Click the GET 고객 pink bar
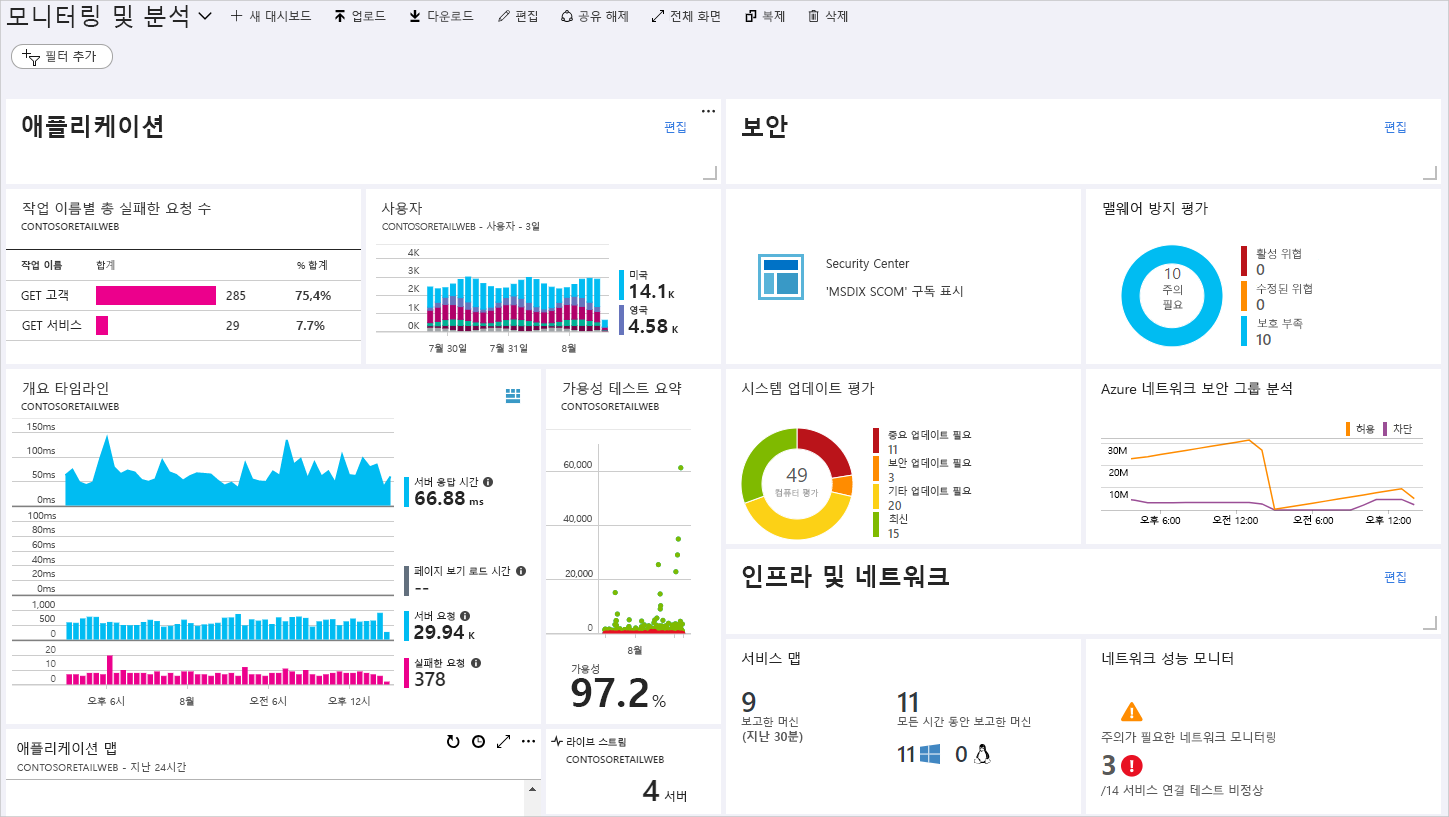This screenshot has height=817, width=1449. (x=156, y=296)
